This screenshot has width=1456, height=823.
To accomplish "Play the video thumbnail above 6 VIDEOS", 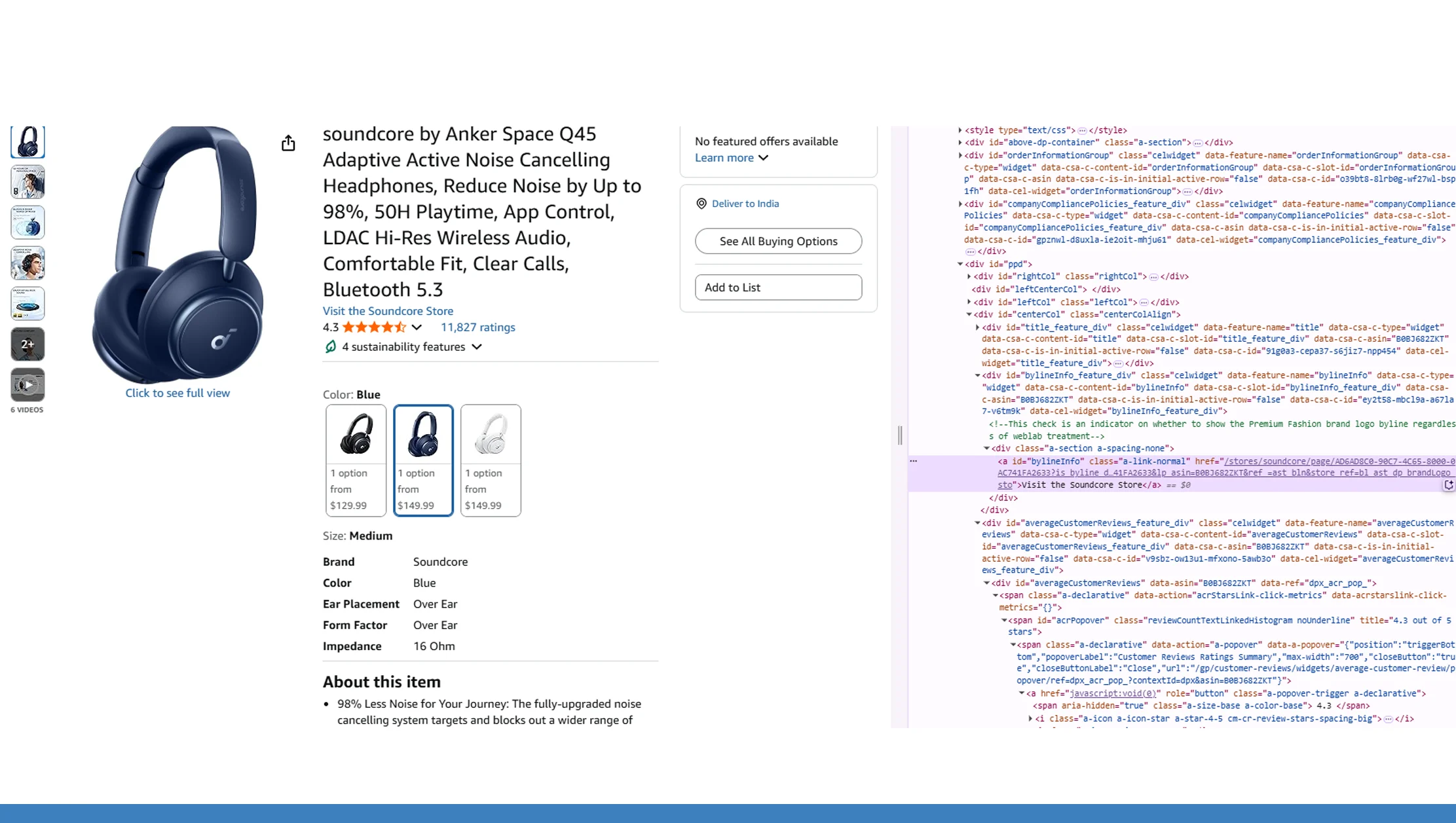I will tap(28, 384).
